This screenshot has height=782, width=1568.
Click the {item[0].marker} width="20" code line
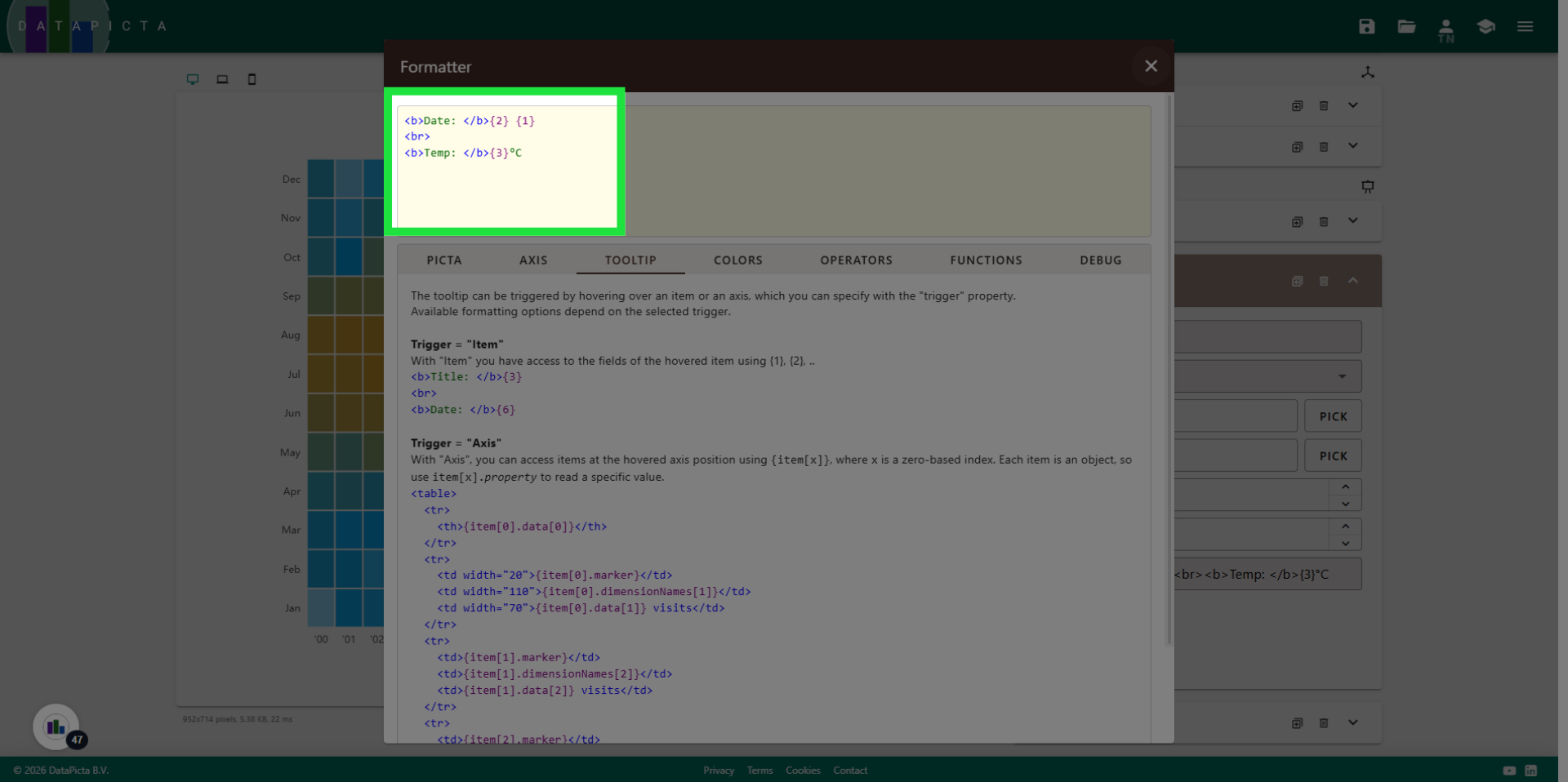coord(555,575)
